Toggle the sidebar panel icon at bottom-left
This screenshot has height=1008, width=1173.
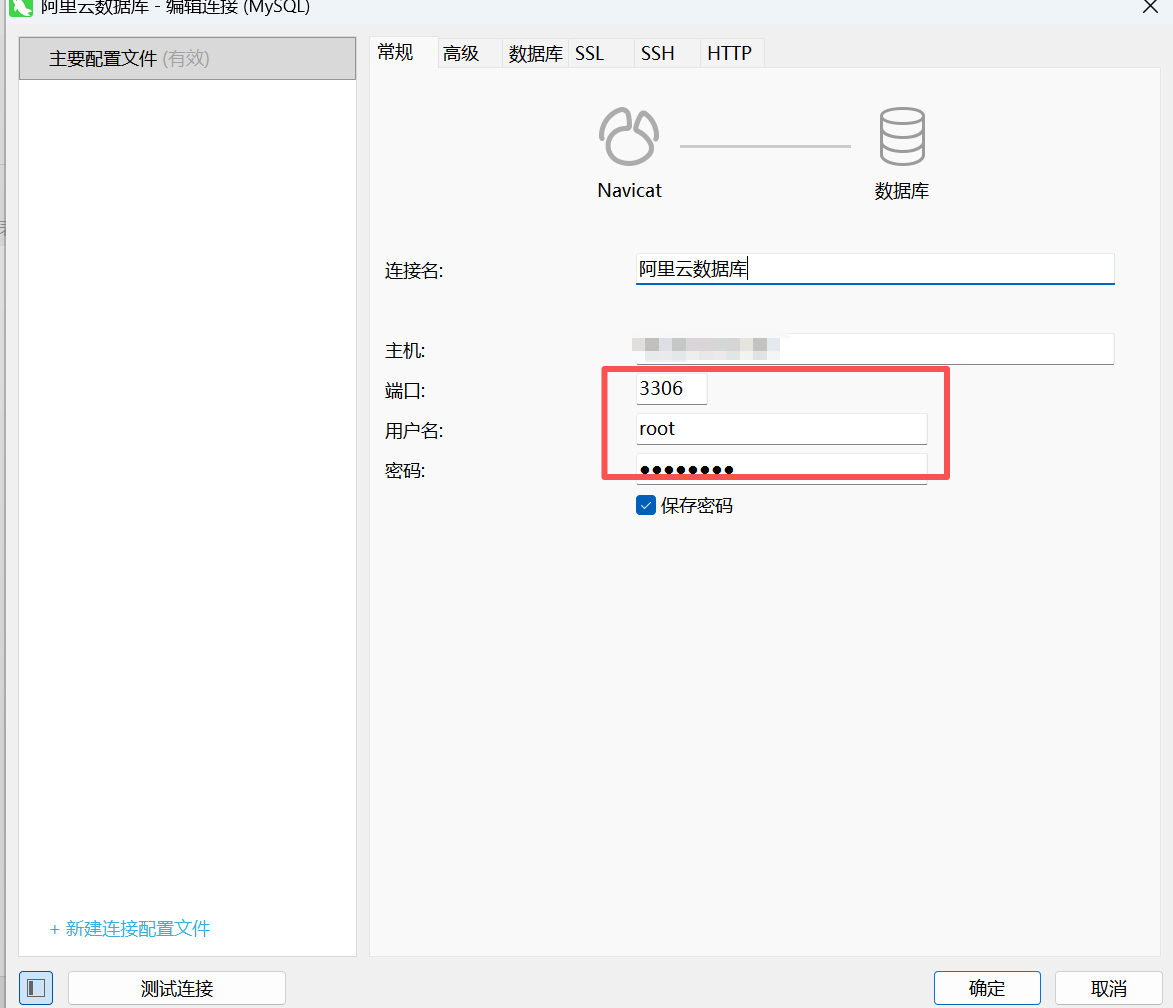coord(36,988)
